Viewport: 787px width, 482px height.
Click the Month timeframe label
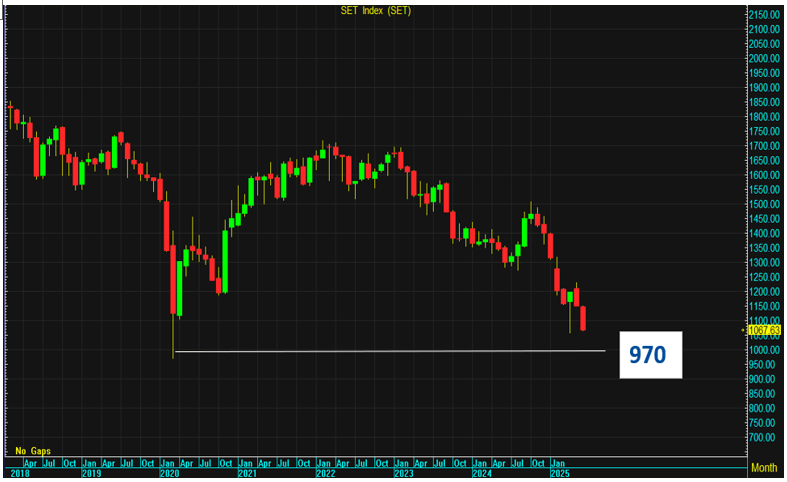pos(764,467)
